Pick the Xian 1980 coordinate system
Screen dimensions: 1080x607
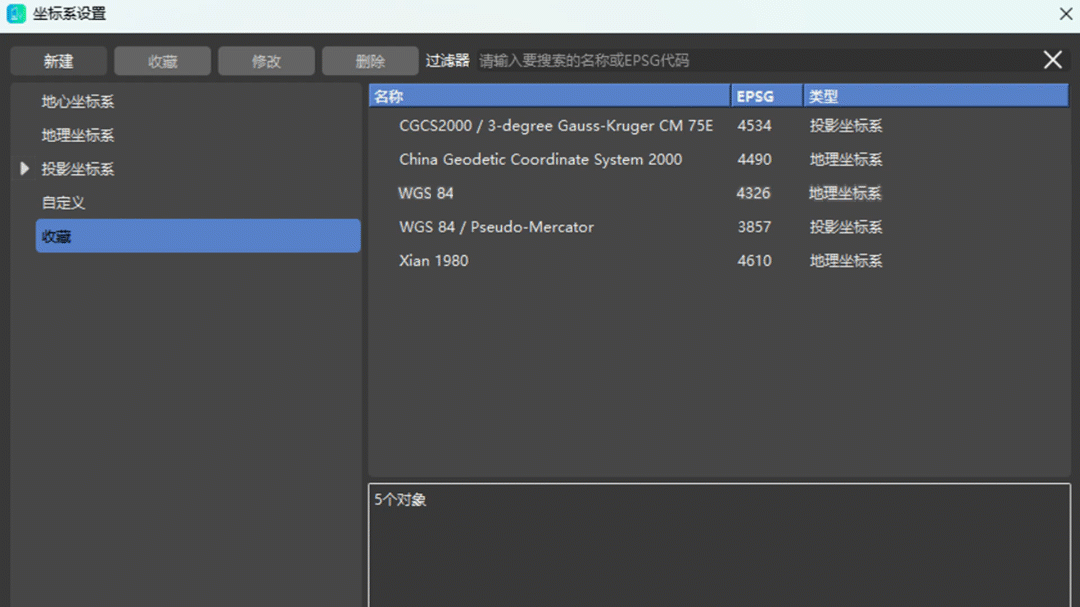point(433,261)
